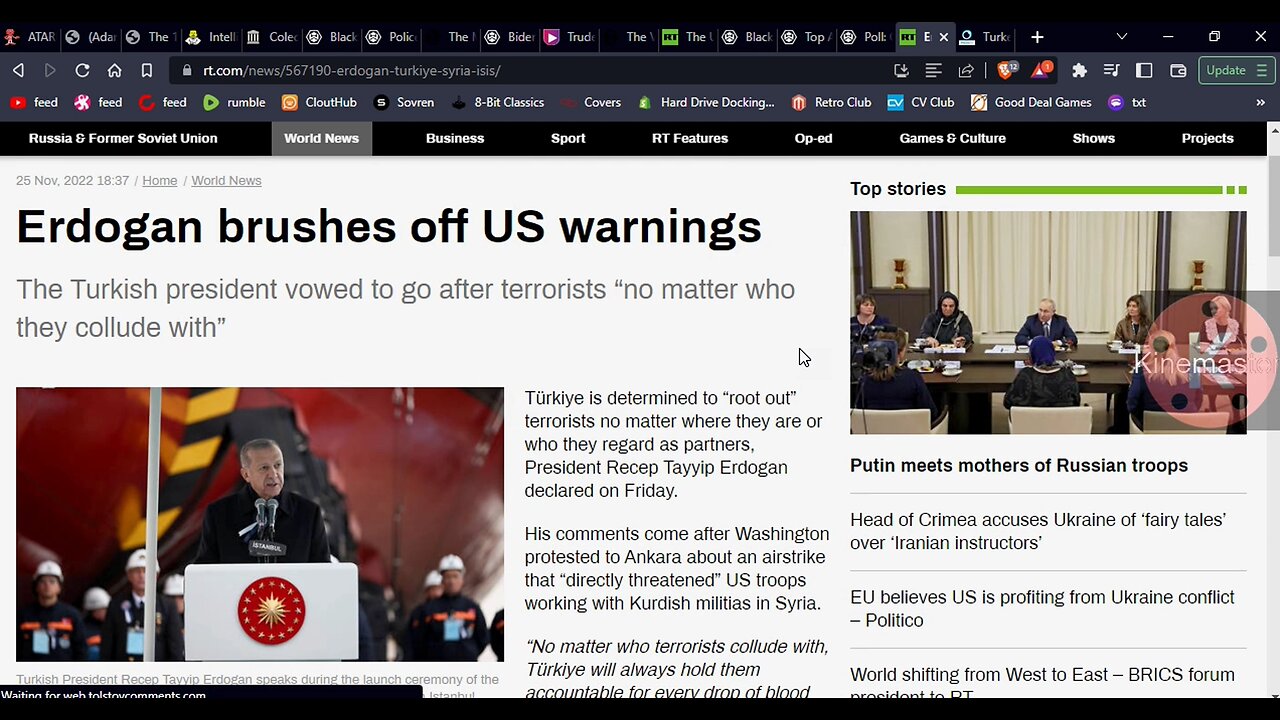The height and width of the screenshot is (720, 1280).
Task: Close the active RT tab
Action: point(943,37)
